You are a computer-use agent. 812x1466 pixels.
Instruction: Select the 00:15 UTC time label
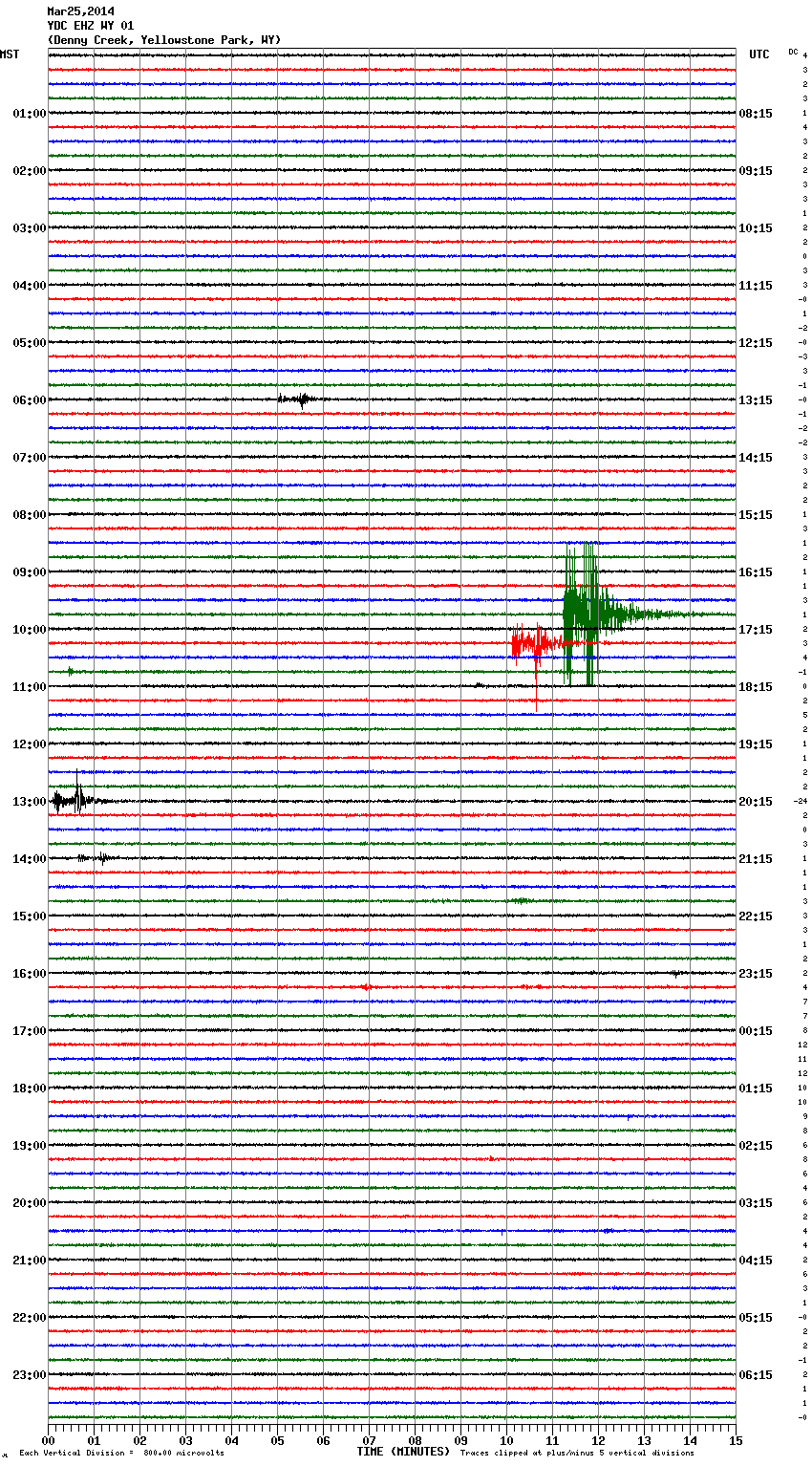[x=756, y=1031]
